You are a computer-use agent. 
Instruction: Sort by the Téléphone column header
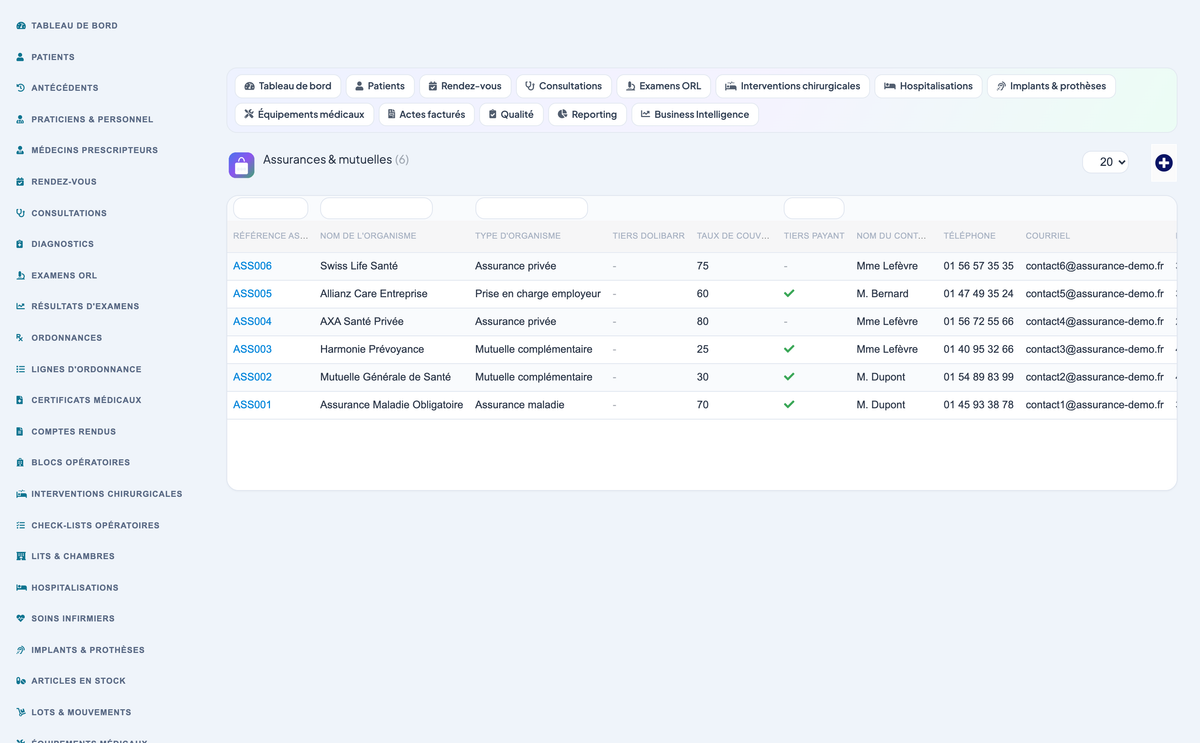click(969, 236)
